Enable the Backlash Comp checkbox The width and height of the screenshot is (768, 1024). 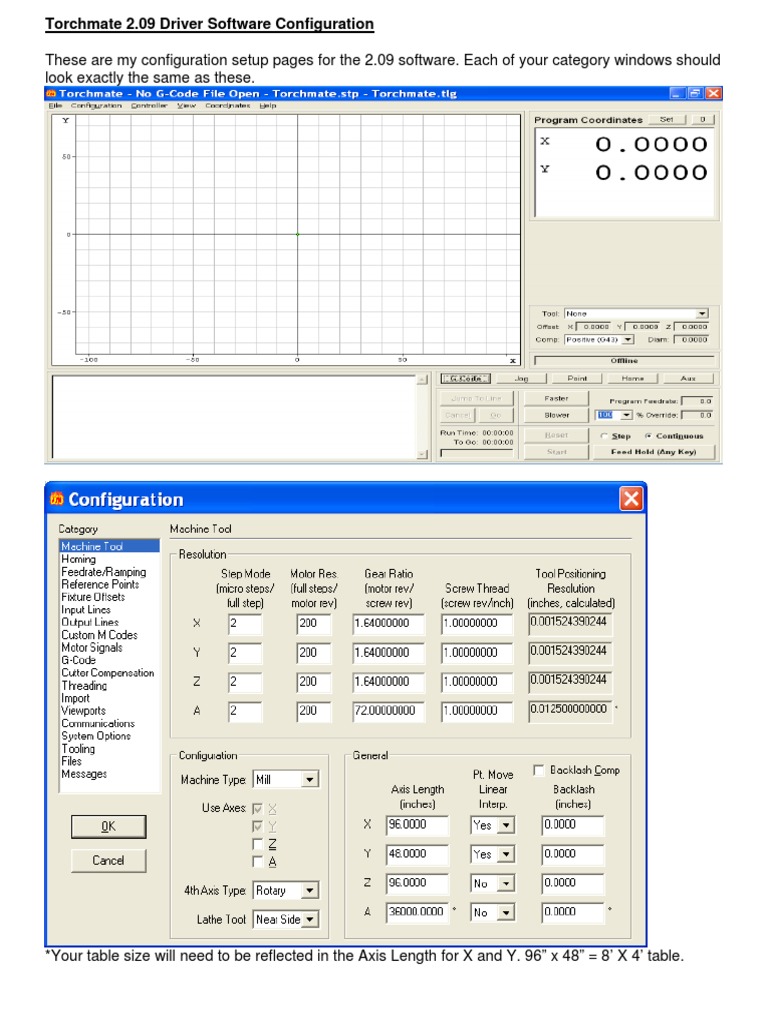coord(539,770)
